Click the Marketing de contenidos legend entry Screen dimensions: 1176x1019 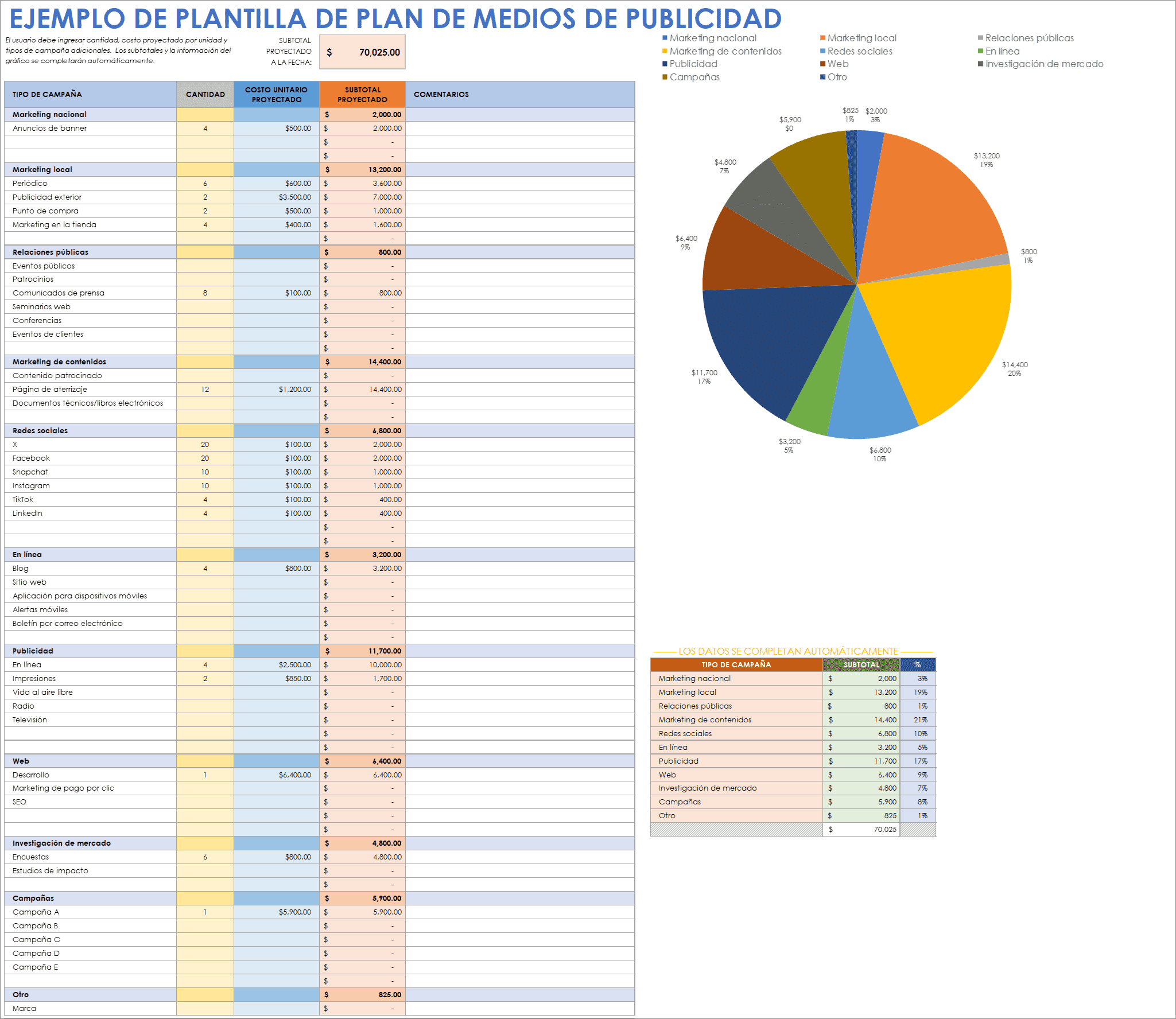tap(722, 51)
